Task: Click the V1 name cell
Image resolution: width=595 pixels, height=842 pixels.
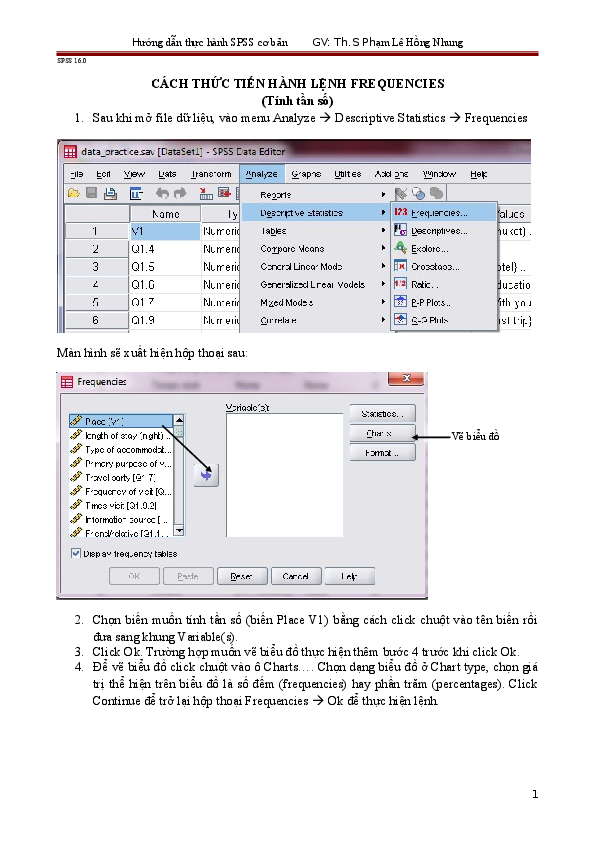Action: point(165,231)
